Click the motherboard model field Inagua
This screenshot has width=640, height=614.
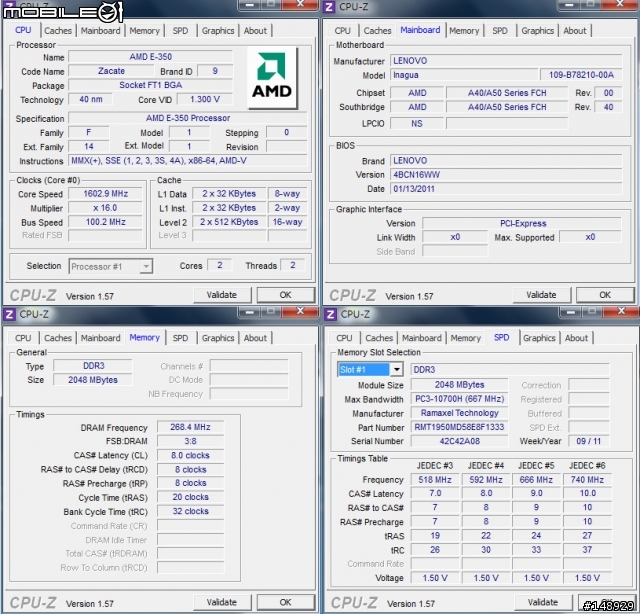click(464, 75)
